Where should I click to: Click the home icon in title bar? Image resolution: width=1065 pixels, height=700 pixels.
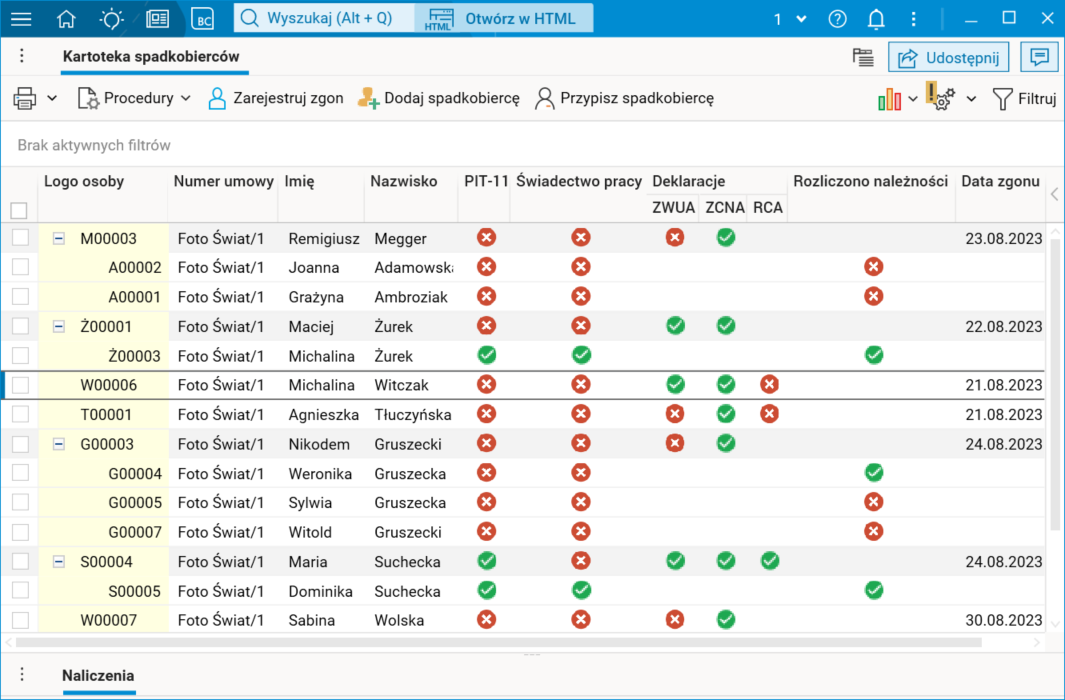(x=66, y=19)
